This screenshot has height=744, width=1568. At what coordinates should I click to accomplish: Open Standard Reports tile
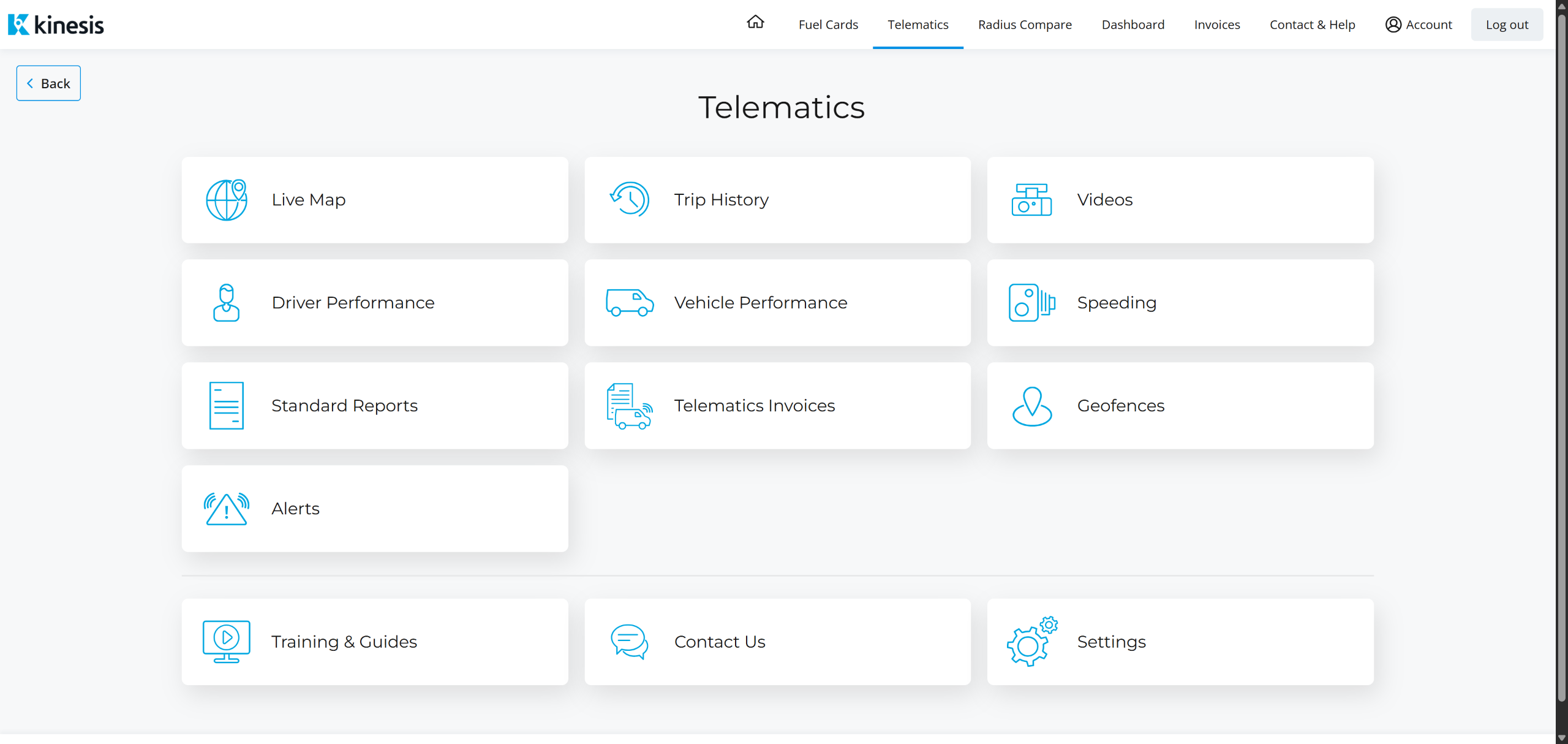click(374, 406)
